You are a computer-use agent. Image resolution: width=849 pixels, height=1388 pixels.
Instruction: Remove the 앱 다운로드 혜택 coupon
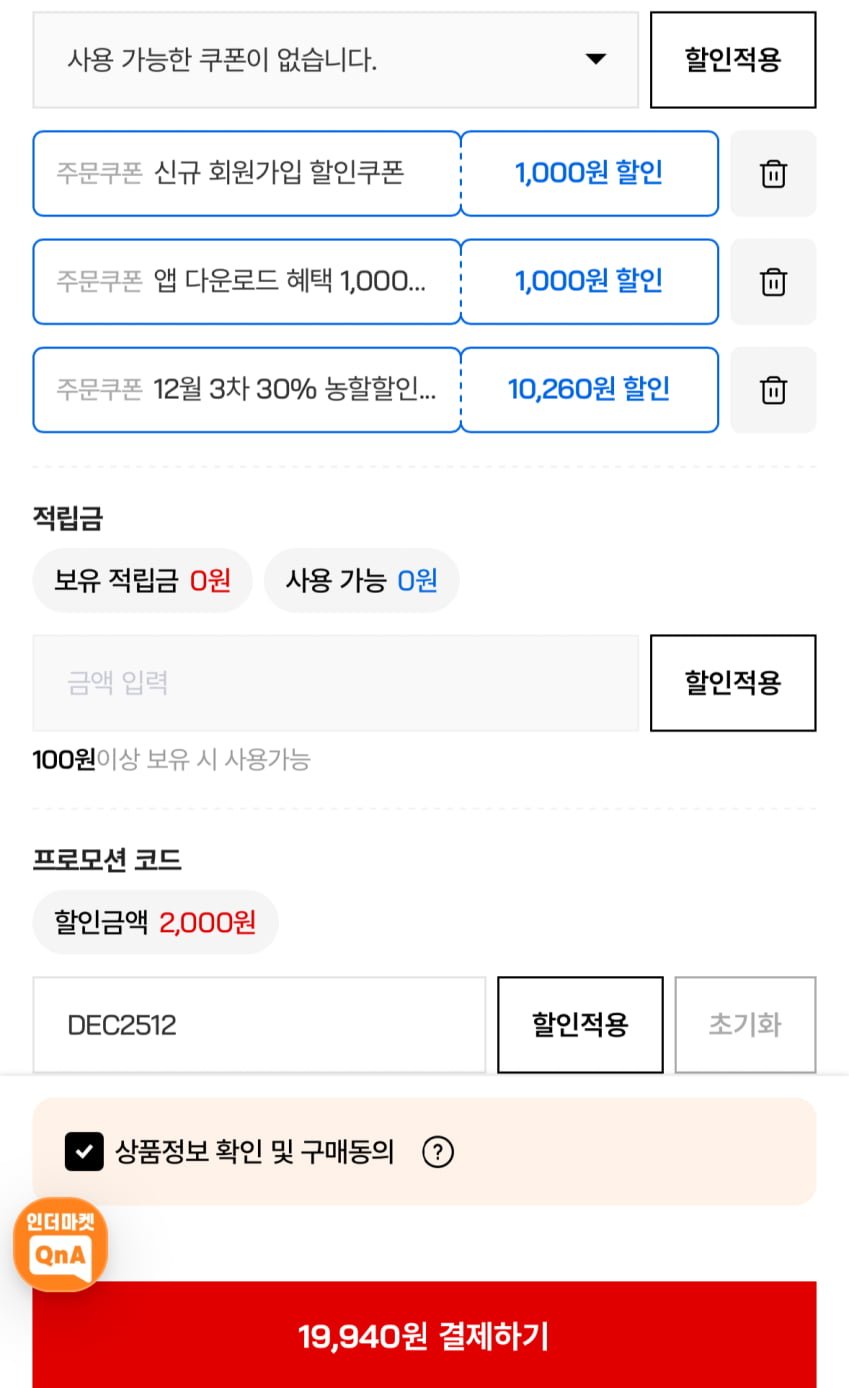click(x=773, y=282)
